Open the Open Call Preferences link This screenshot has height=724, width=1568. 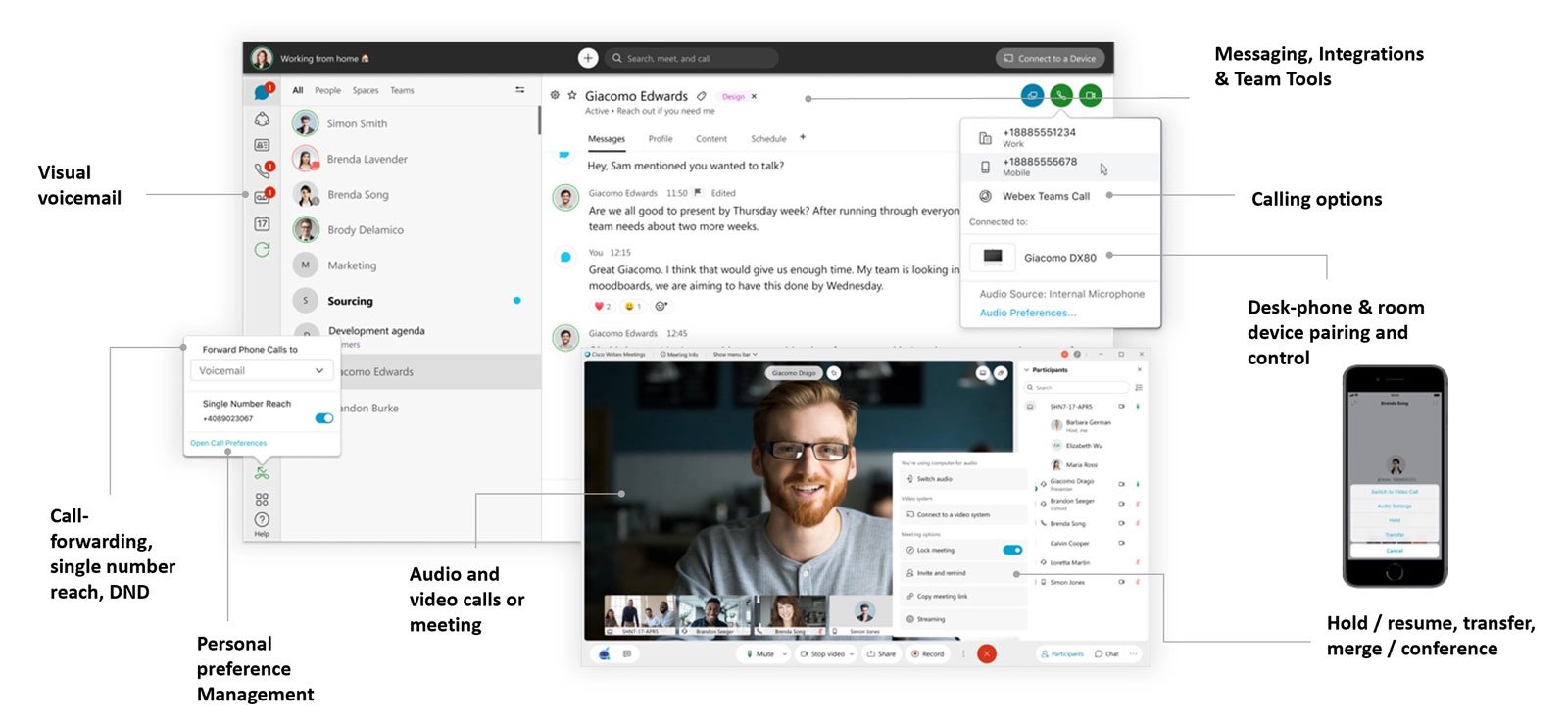pos(228,443)
